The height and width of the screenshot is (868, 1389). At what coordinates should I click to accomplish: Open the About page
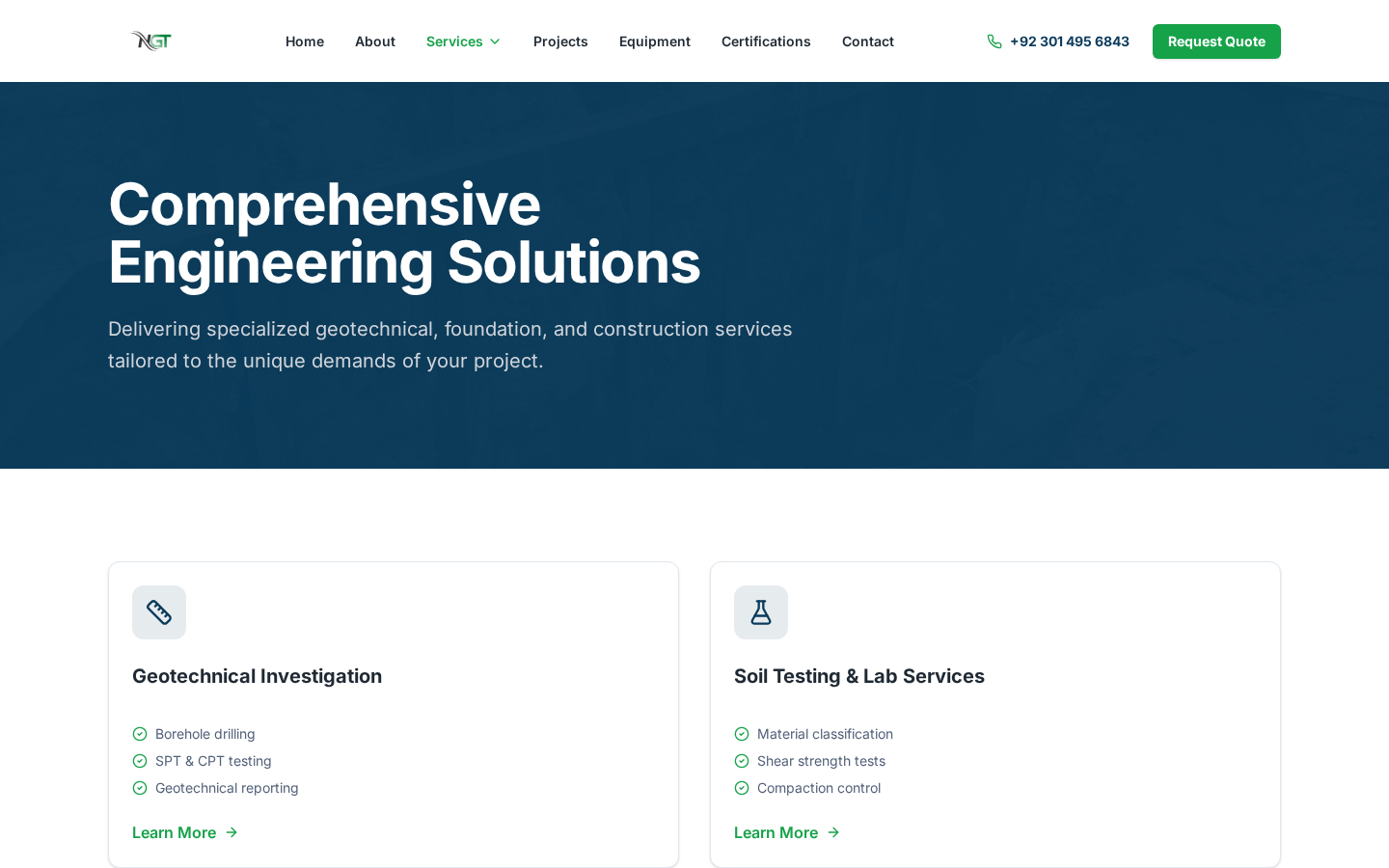tap(375, 41)
